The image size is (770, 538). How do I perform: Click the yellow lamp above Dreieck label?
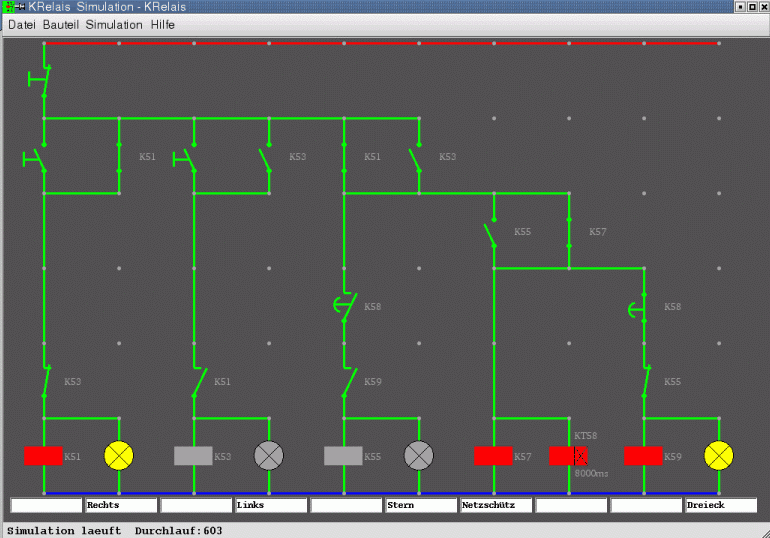click(x=719, y=456)
